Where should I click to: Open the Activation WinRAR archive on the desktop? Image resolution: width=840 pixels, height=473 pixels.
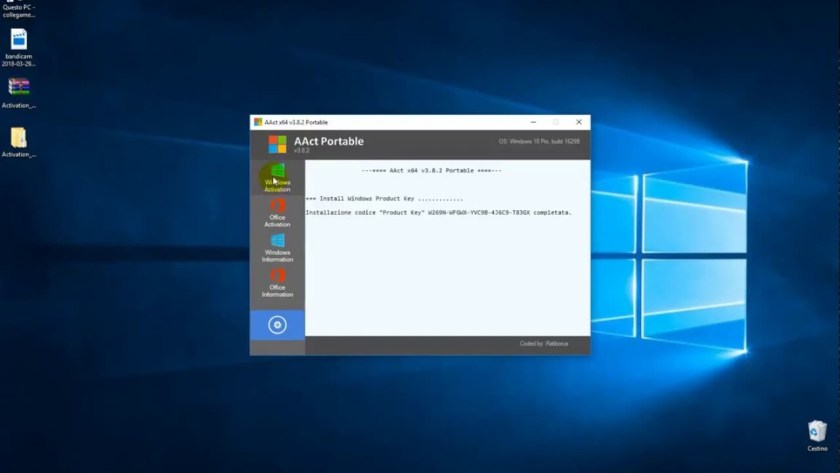tap(19, 93)
